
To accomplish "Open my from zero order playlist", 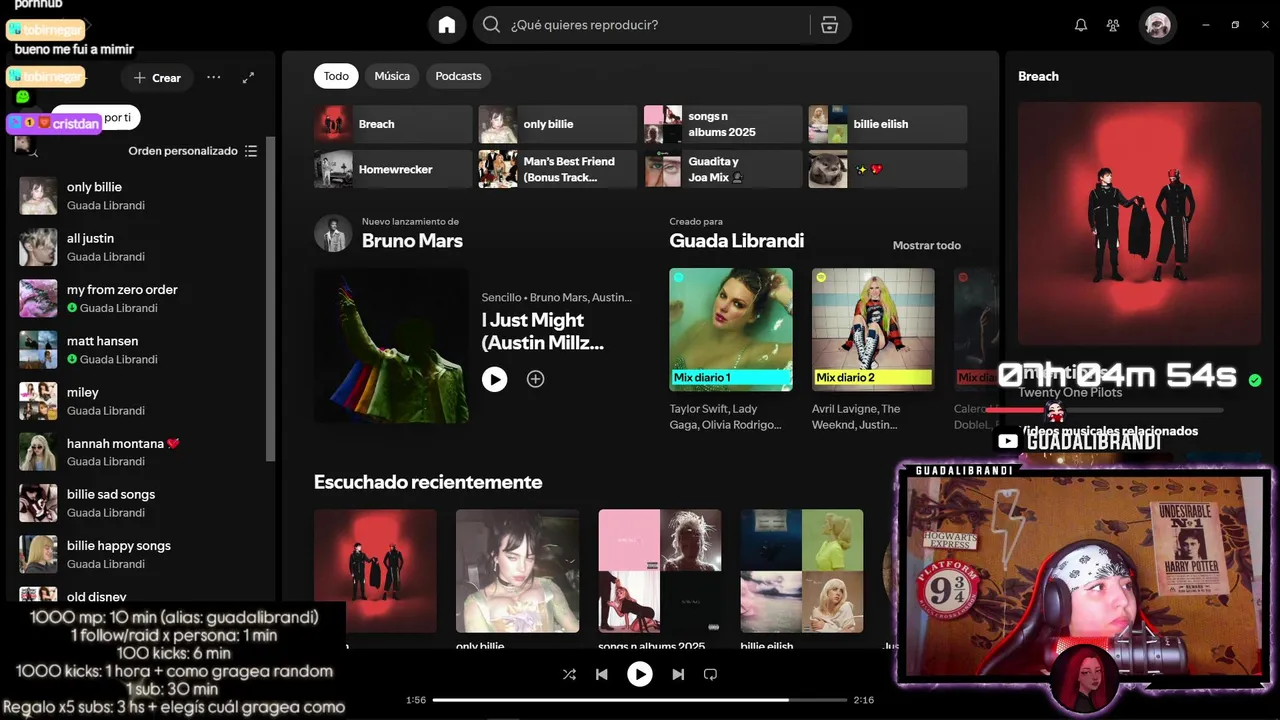I will [139, 299].
